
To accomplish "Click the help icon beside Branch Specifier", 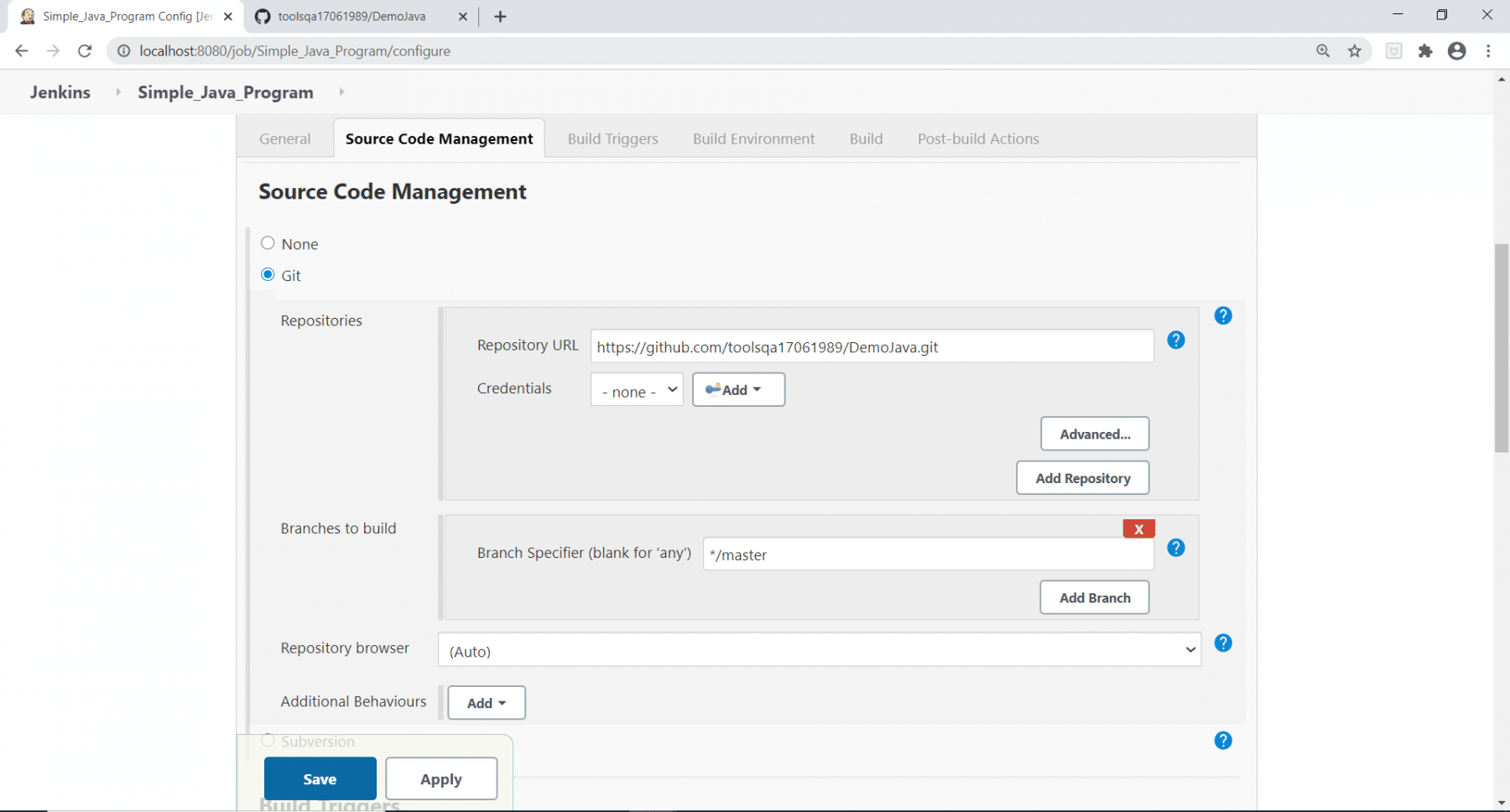I will click(x=1175, y=548).
